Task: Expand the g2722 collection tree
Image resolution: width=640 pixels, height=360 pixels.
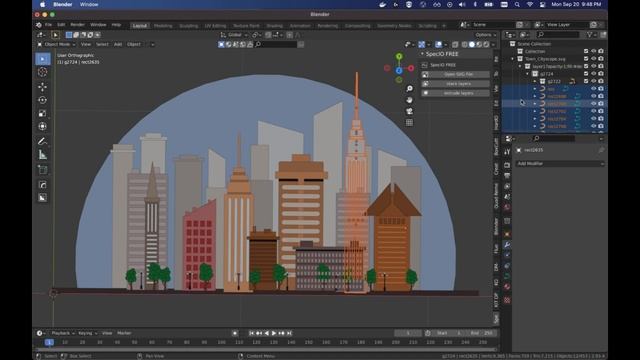Action: [535, 81]
